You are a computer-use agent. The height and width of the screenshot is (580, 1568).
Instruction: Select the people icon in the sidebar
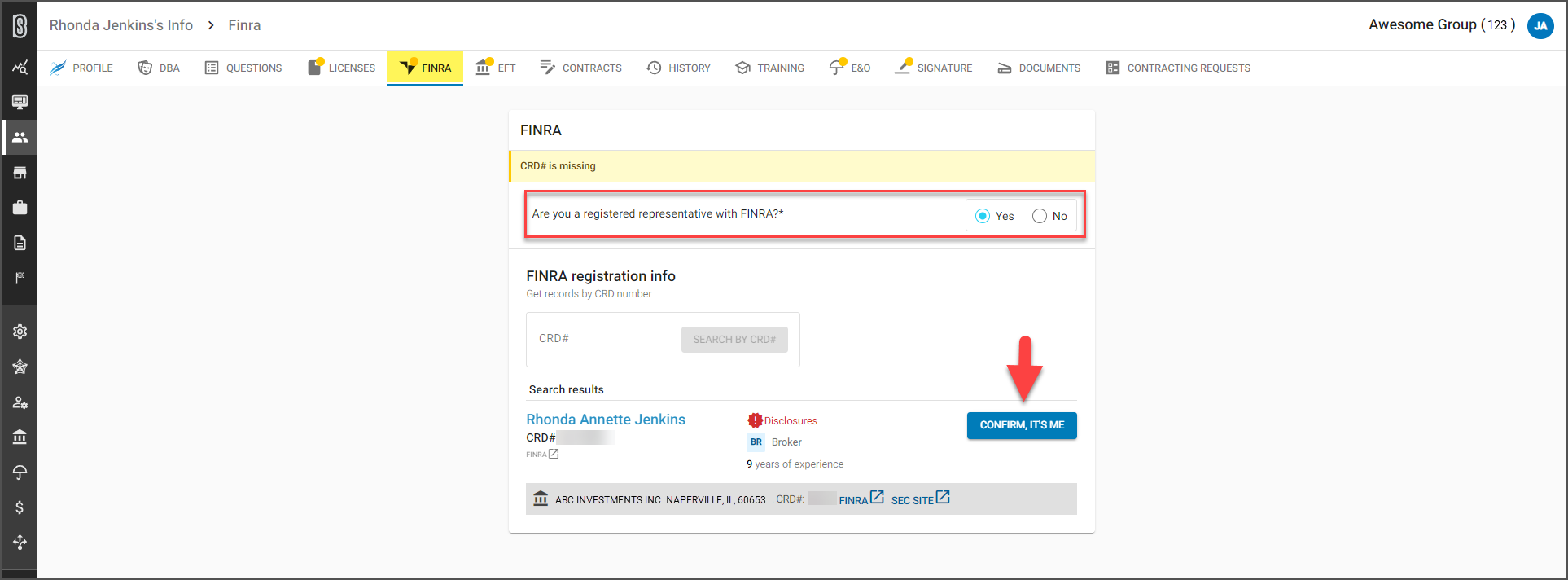click(x=20, y=137)
